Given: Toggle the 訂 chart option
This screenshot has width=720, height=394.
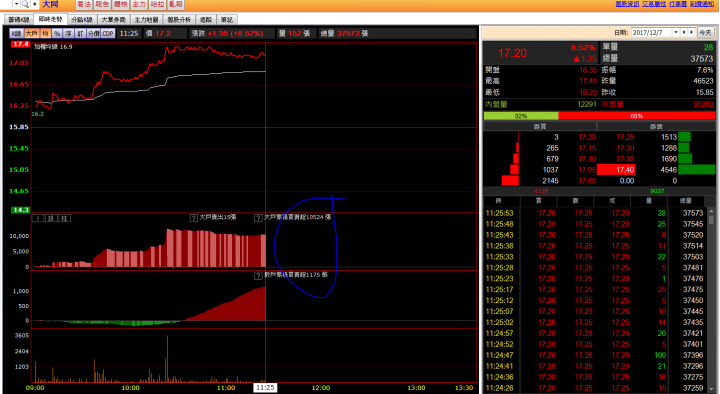Looking at the screenshot, I should [x=80, y=34].
